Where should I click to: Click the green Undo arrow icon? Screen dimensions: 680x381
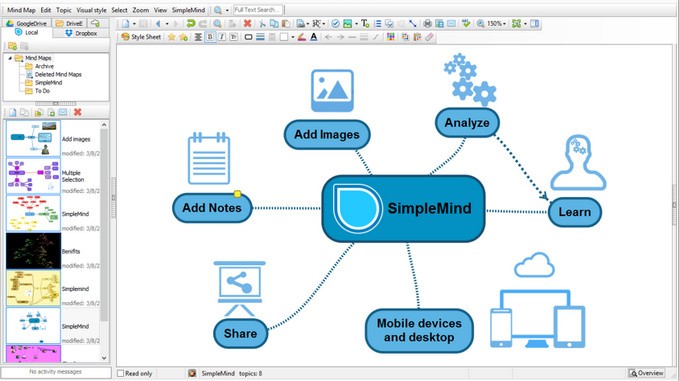190,23
